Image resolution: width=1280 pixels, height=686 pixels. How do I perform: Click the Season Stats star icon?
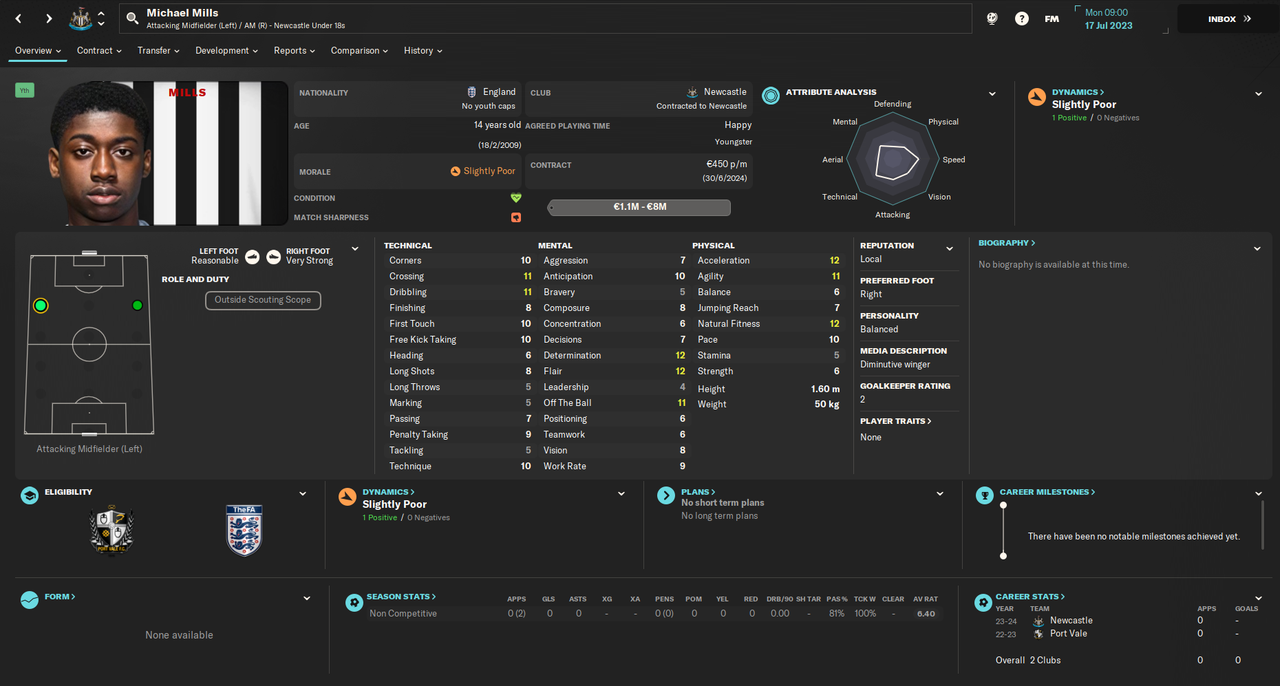tap(353, 603)
